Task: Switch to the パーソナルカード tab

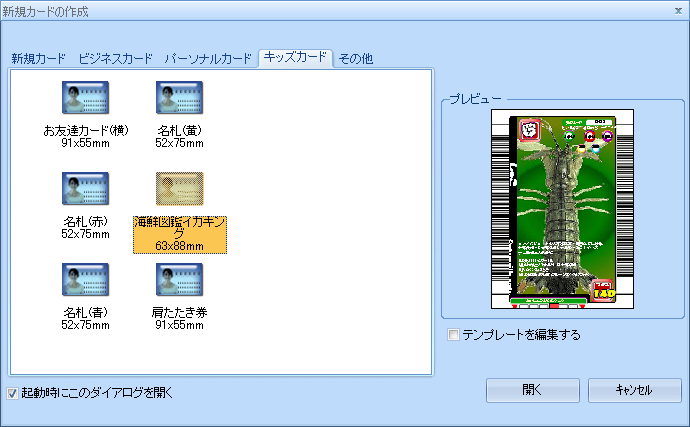Action: 208,59
